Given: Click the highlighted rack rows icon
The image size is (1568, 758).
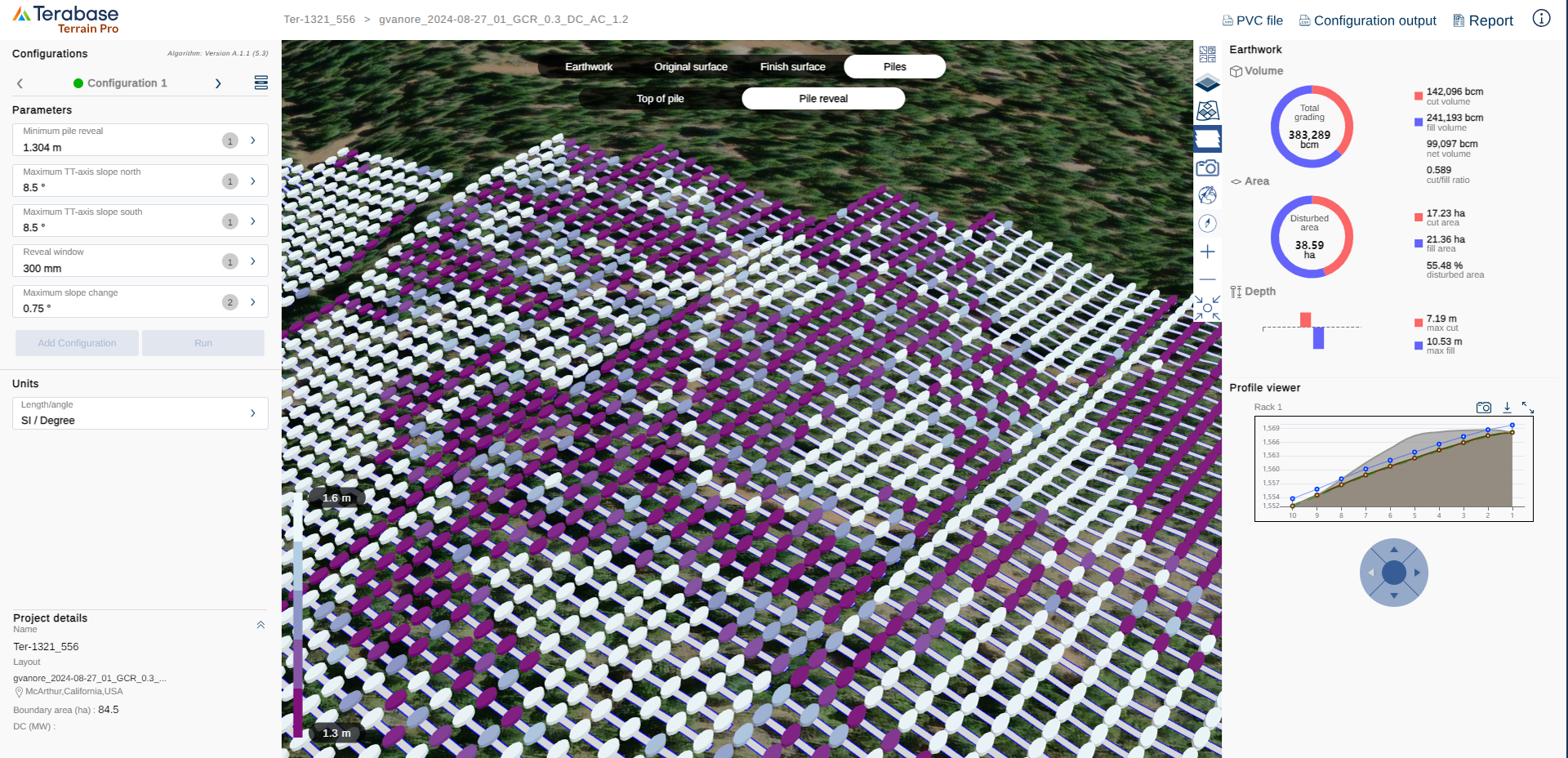Looking at the screenshot, I should coord(1207,139).
